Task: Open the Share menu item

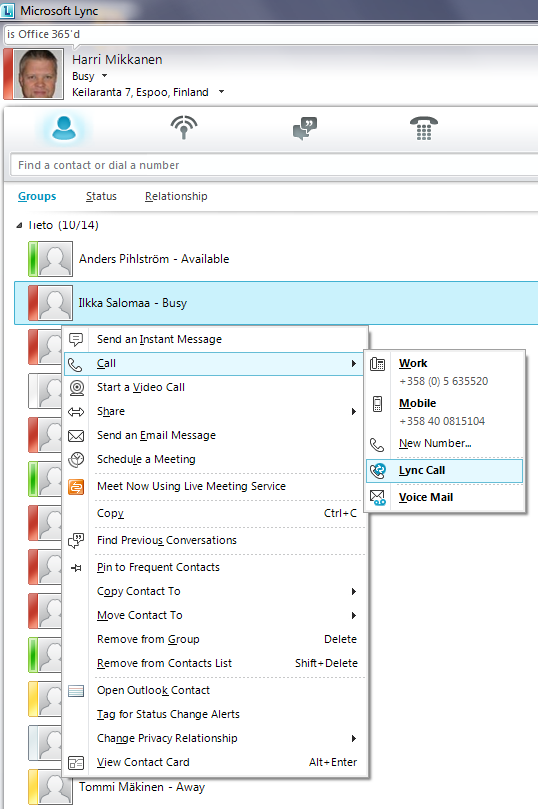Action: point(215,411)
